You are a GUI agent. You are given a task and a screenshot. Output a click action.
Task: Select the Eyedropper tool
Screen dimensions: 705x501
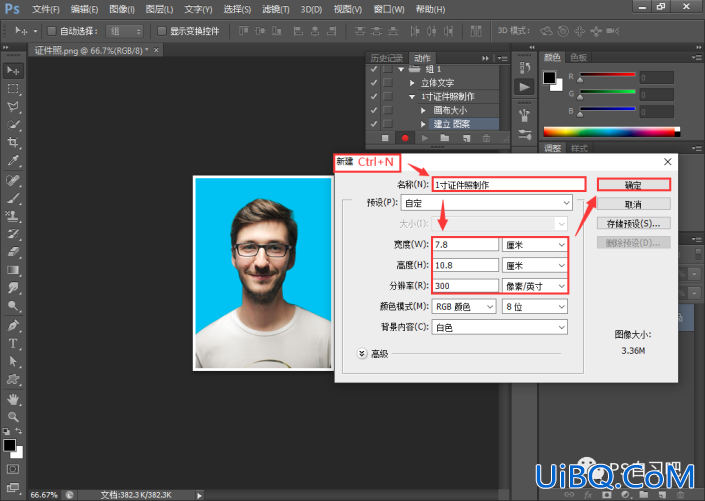point(13,161)
